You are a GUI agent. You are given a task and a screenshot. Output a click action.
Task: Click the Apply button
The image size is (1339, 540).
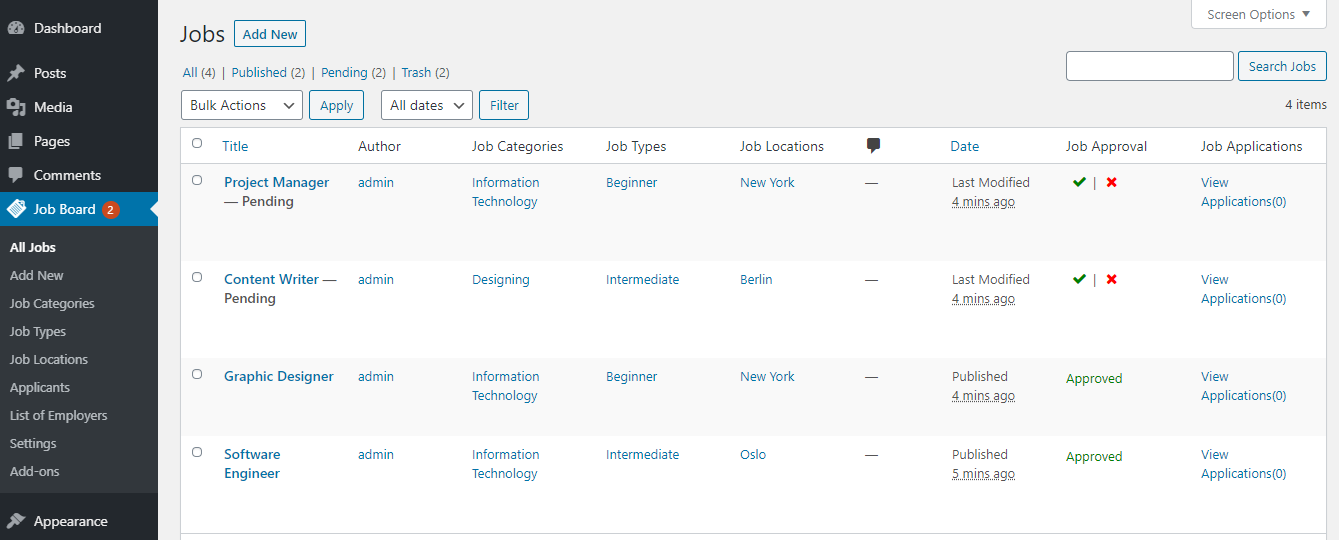tap(336, 105)
